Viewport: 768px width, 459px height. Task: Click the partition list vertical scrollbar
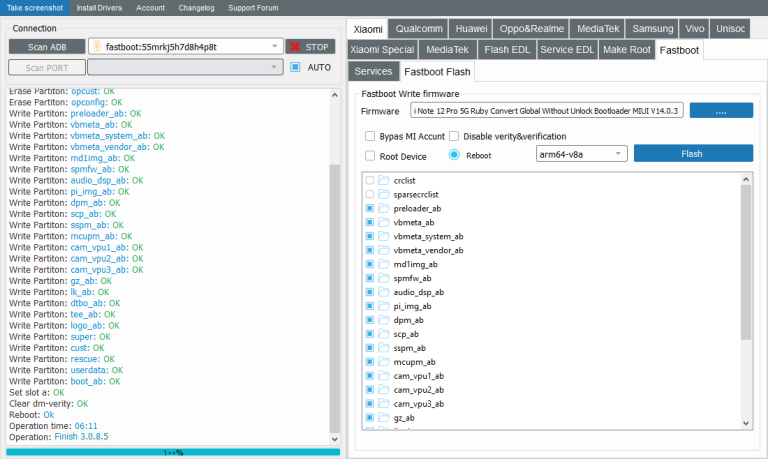(745, 262)
